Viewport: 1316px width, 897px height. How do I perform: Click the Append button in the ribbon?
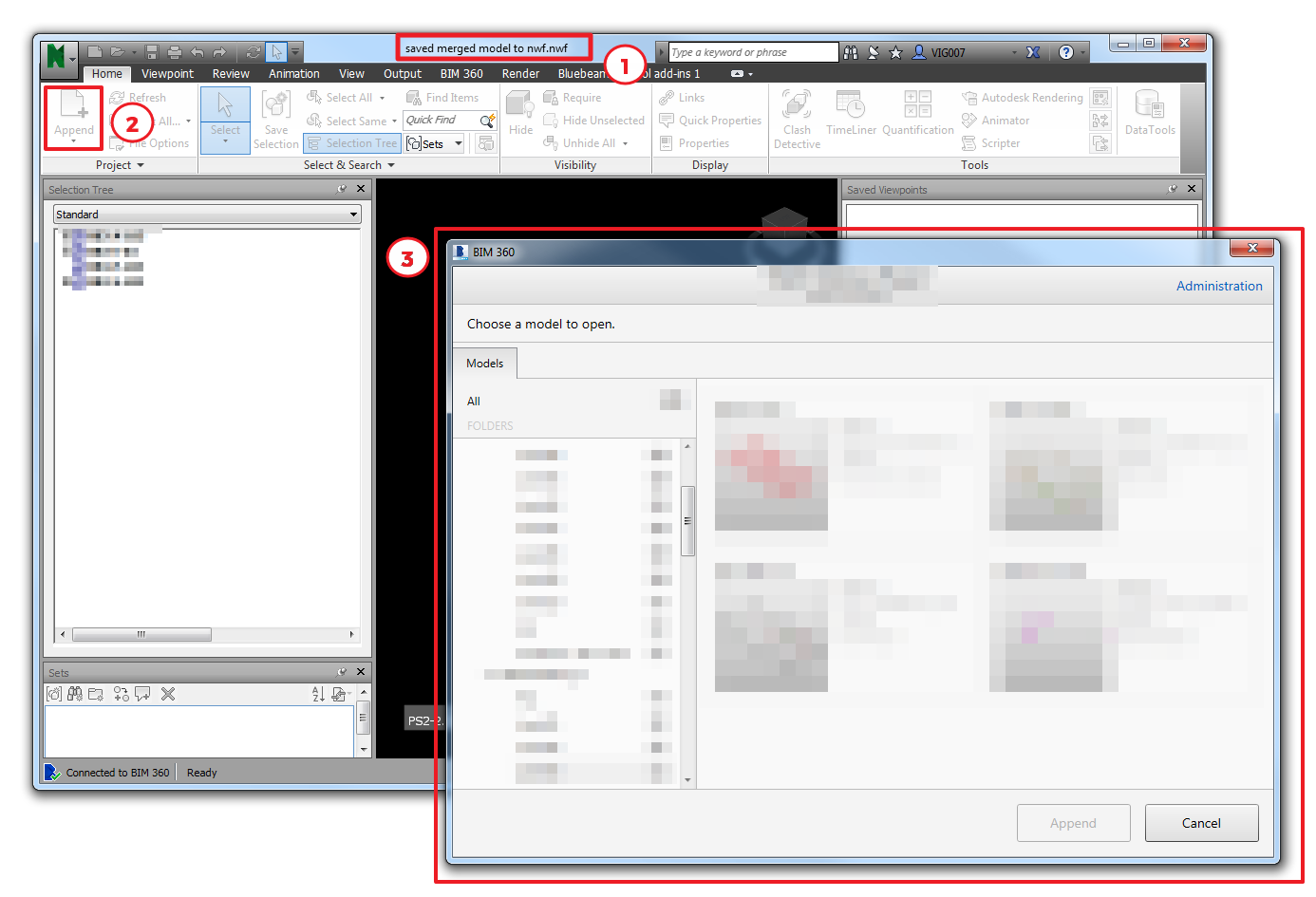(x=74, y=118)
